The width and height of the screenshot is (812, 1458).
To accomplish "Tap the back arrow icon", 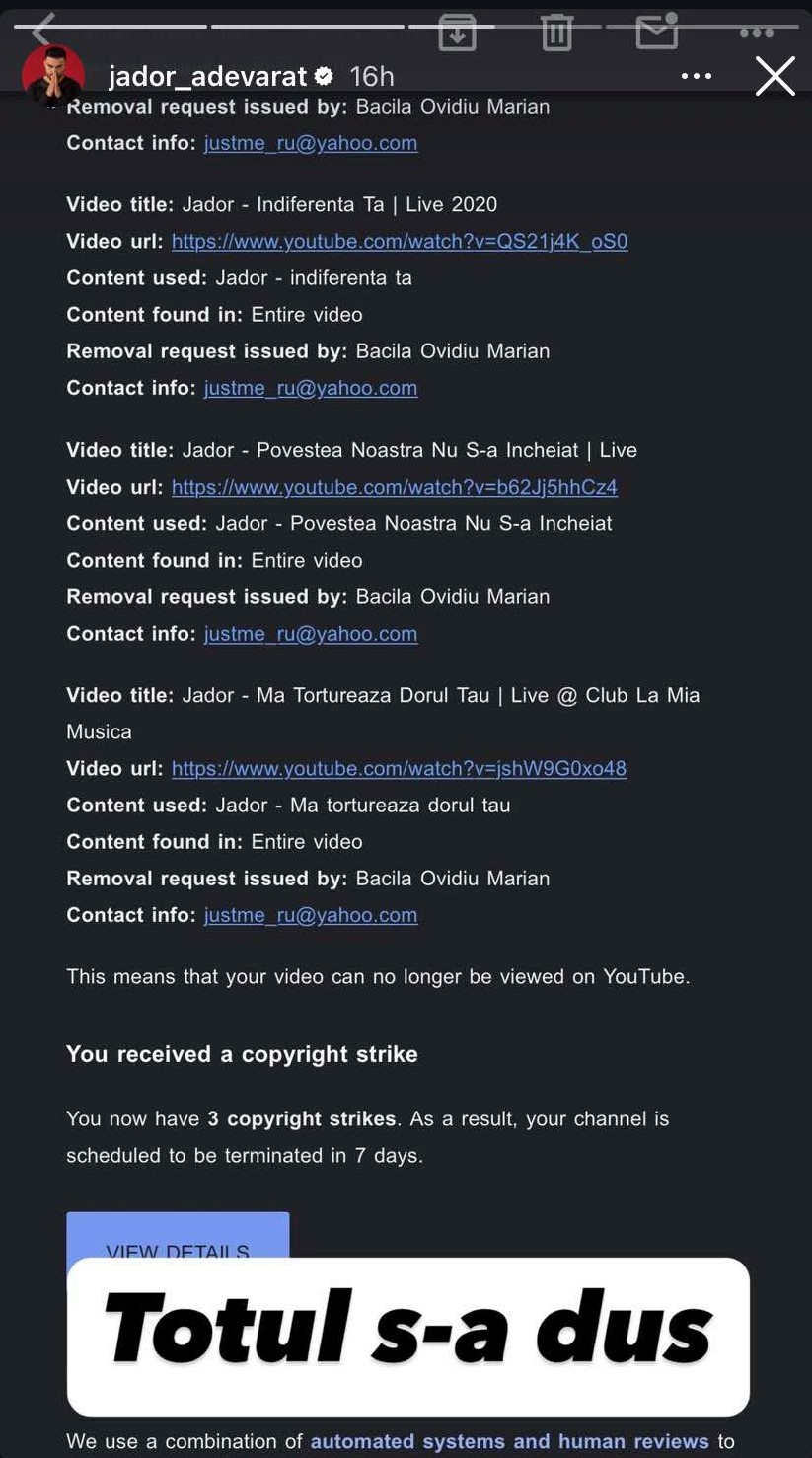I will pyautogui.click(x=41, y=31).
